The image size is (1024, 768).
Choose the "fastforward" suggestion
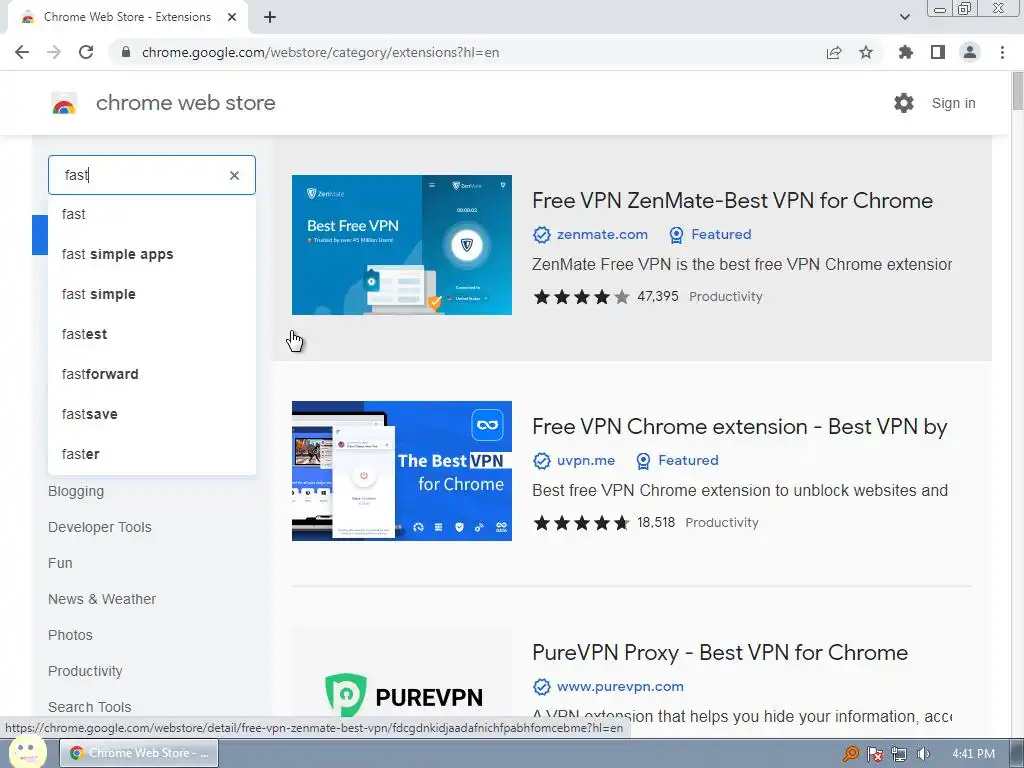coord(152,374)
